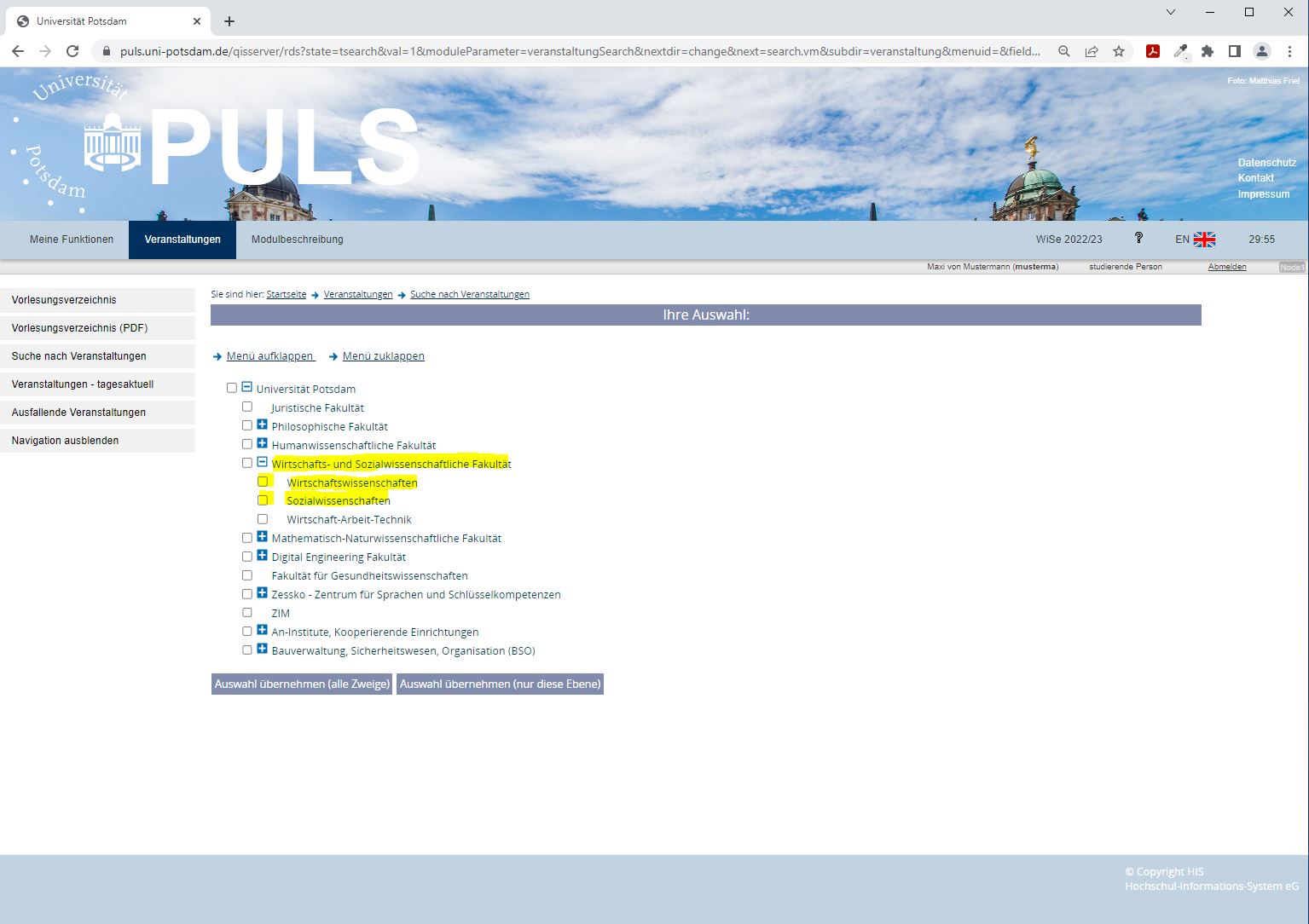The image size is (1309, 924).
Task: Click the Wirtschaftswissenschaften tree label
Action: (352, 482)
